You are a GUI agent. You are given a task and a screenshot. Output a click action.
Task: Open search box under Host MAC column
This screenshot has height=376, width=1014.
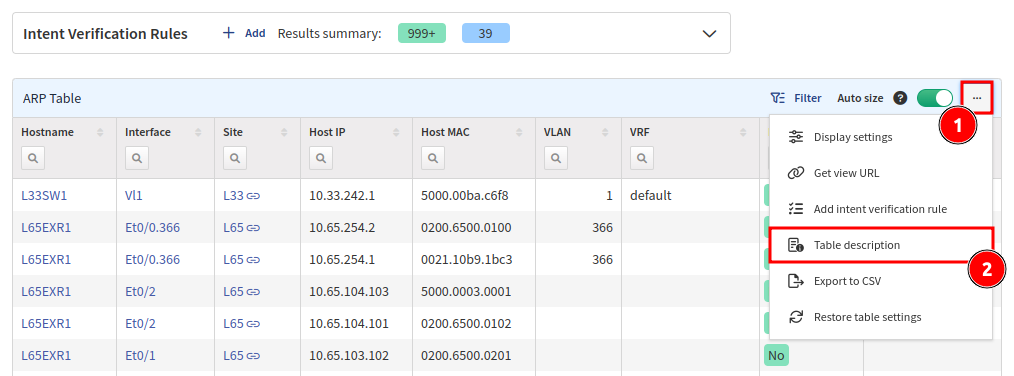[x=431, y=158]
